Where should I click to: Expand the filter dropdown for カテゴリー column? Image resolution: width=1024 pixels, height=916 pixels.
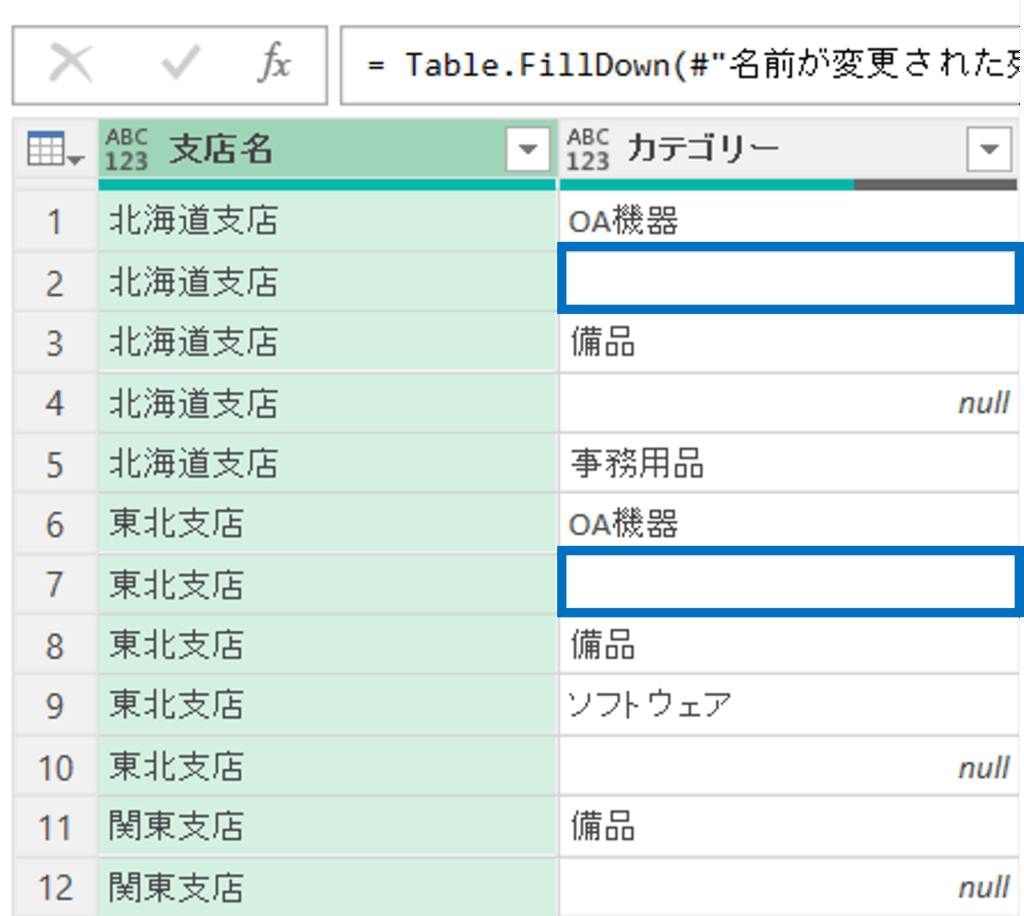(x=989, y=151)
